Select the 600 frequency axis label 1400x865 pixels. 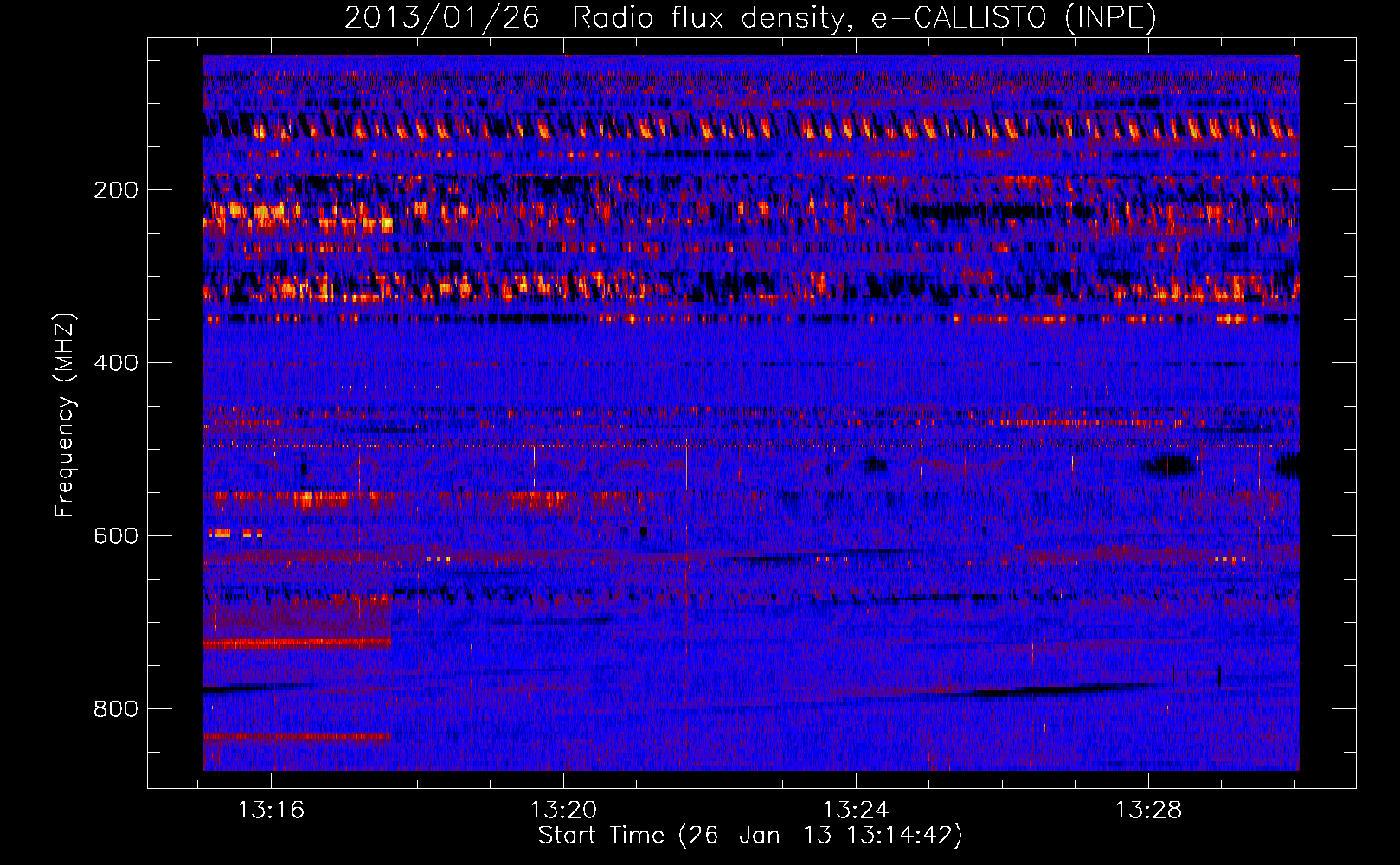coord(116,536)
